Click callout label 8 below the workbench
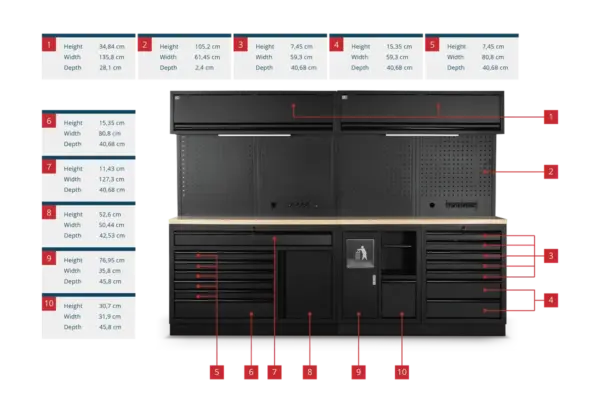The height and width of the screenshot is (400, 600). click(310, 372)
